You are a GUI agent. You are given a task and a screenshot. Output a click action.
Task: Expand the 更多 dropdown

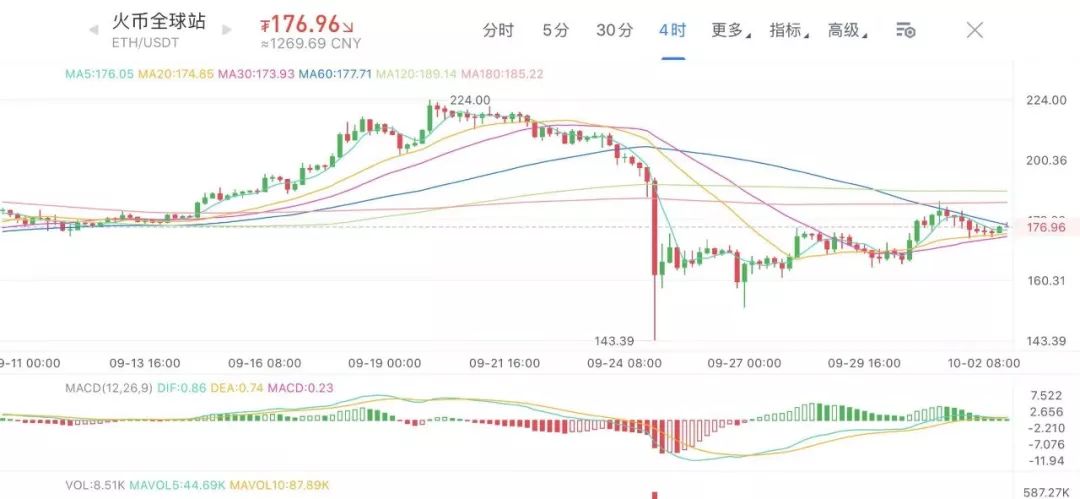731,30
